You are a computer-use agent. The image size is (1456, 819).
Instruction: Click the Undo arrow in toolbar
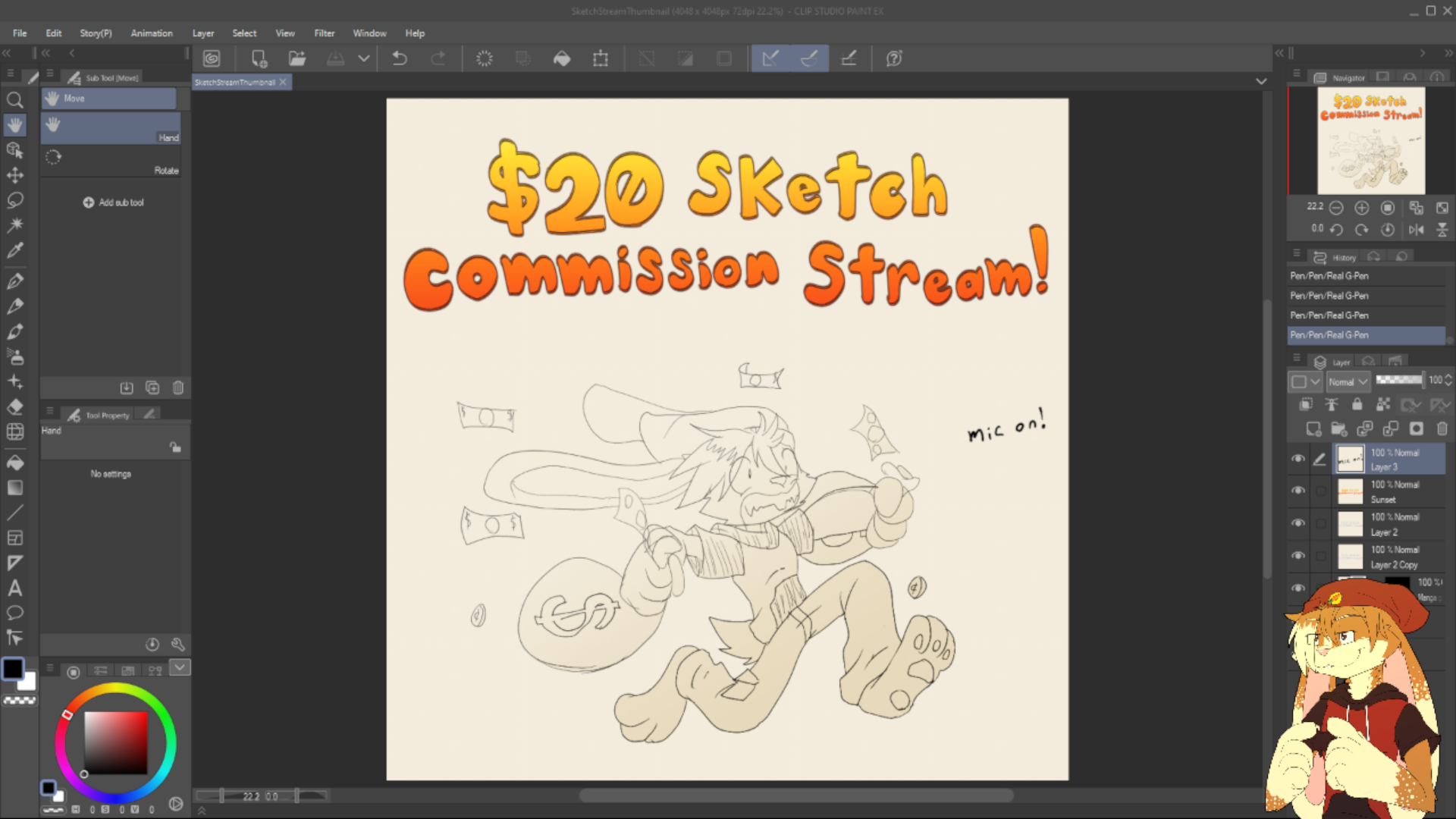pos(400,58)
